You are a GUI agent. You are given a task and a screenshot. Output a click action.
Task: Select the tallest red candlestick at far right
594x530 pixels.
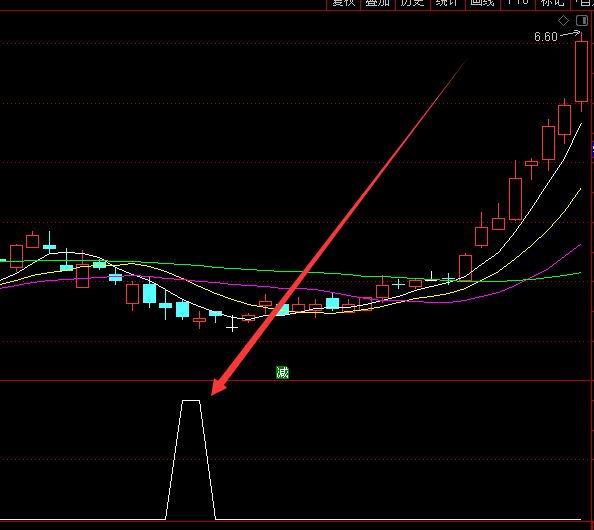click(x=581, y=72)
